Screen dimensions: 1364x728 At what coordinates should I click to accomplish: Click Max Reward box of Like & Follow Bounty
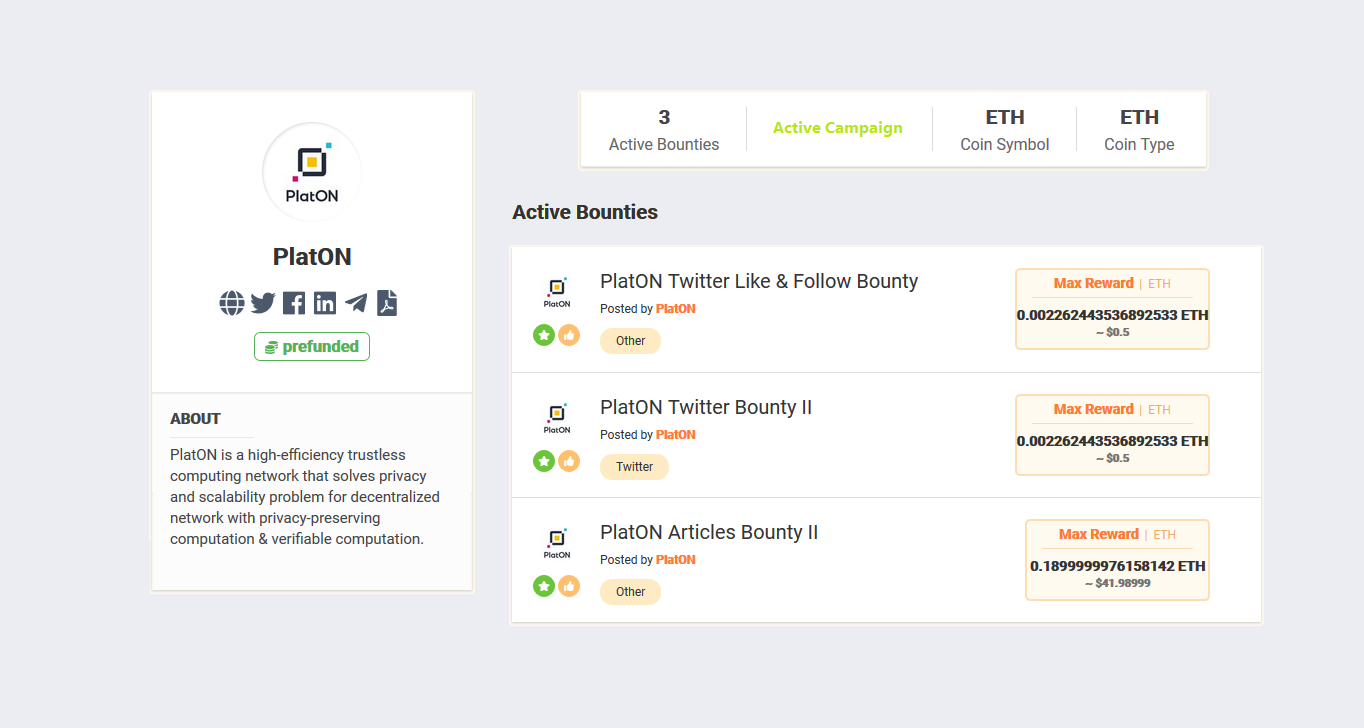point(1112,309)
